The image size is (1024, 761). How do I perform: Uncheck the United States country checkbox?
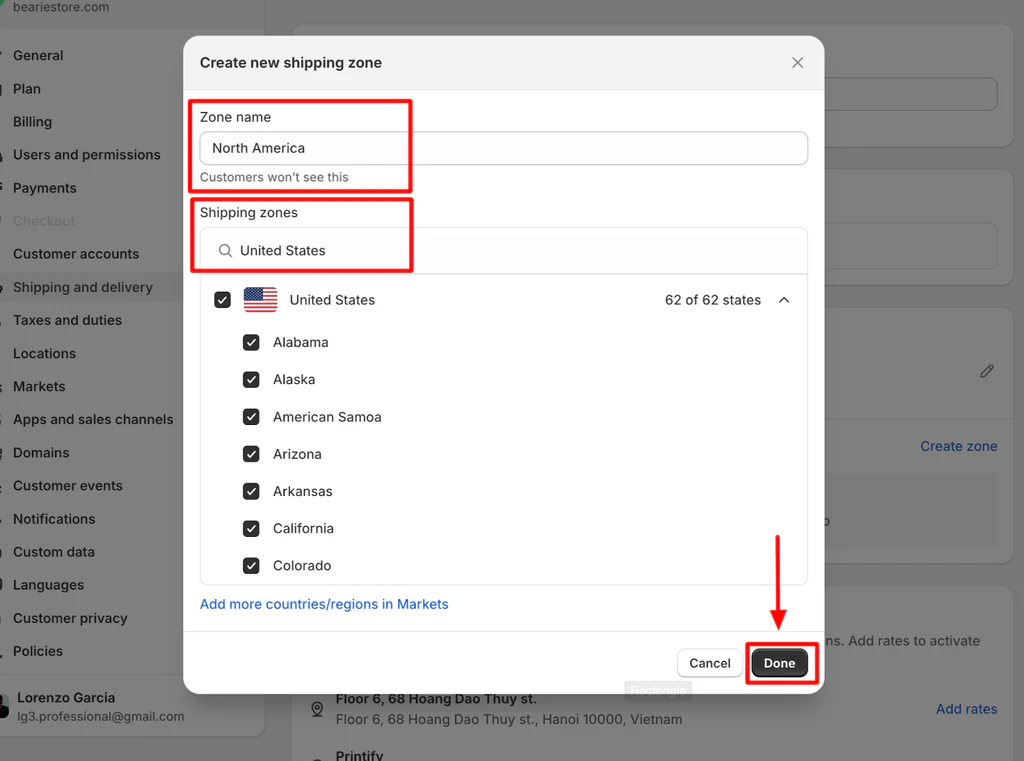coord(222,300)
